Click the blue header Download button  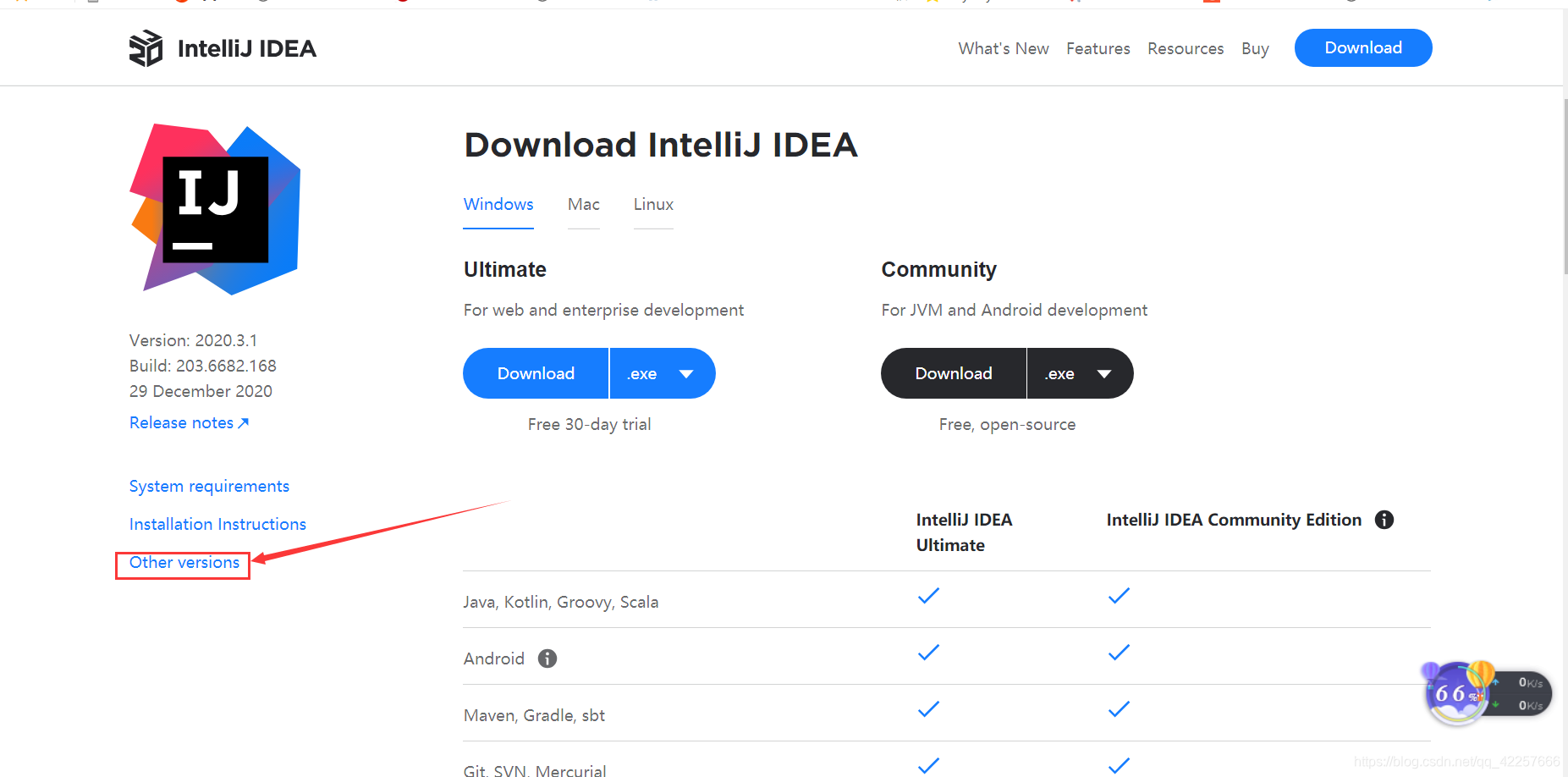click(x=1363, y=47)
